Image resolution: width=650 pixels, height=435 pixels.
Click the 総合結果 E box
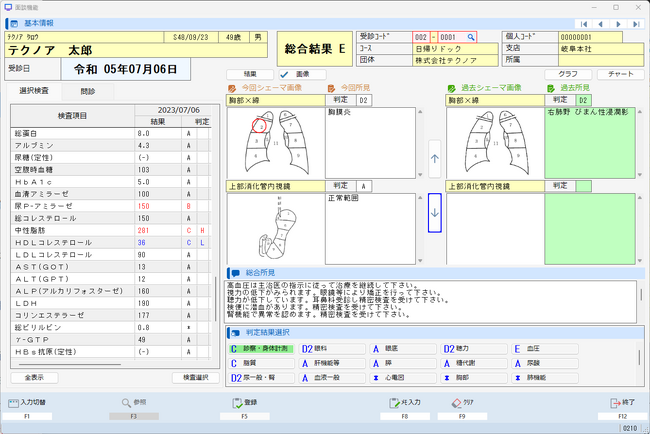[315, 49]
